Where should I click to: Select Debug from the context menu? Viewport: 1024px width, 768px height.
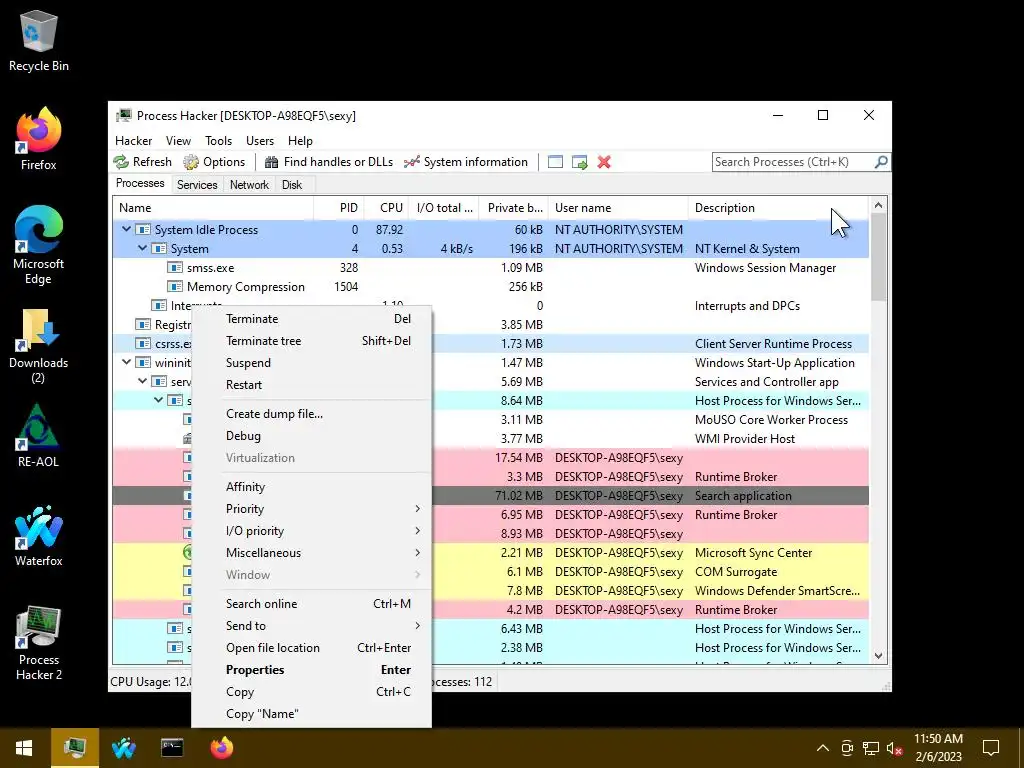pyautogui.click(x=312, y=436)
